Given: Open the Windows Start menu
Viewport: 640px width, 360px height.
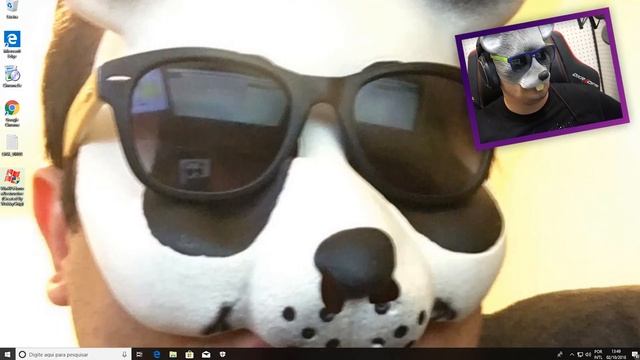Looking at the screenshot, I should (x=7, y=354).
